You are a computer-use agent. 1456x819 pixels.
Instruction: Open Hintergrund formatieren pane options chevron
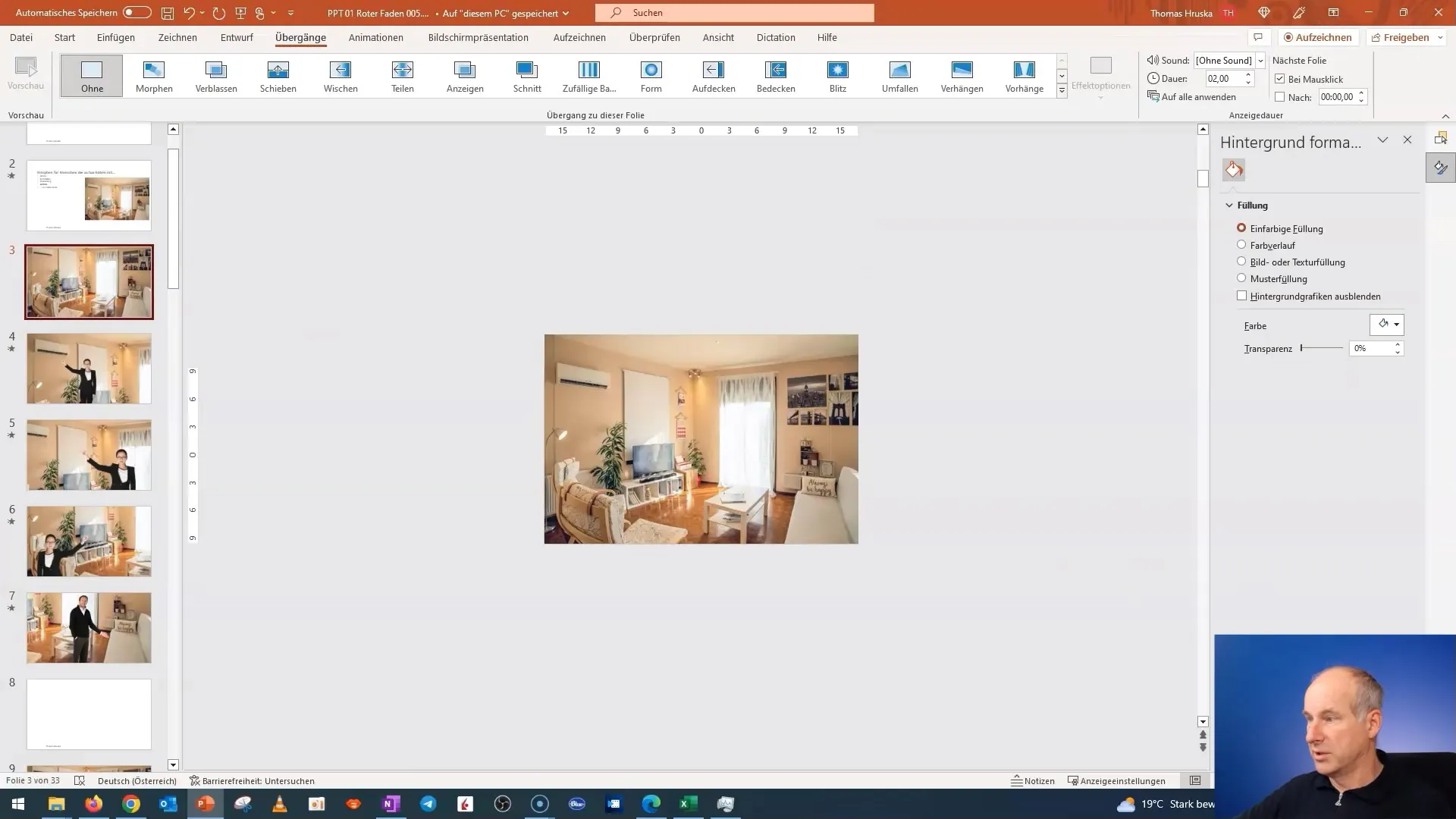pyautogui.click(x=1382, y=140)
